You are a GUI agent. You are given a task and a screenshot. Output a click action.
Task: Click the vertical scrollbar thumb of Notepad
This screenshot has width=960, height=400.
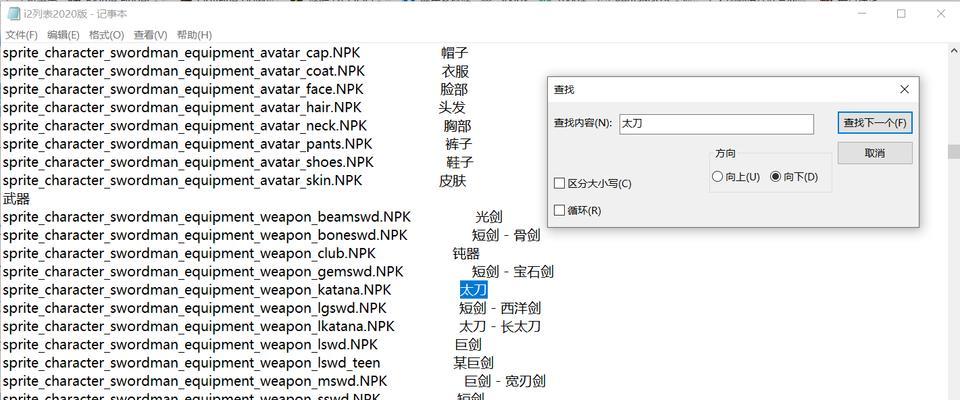pyautogui.click(x=953, y=151)
